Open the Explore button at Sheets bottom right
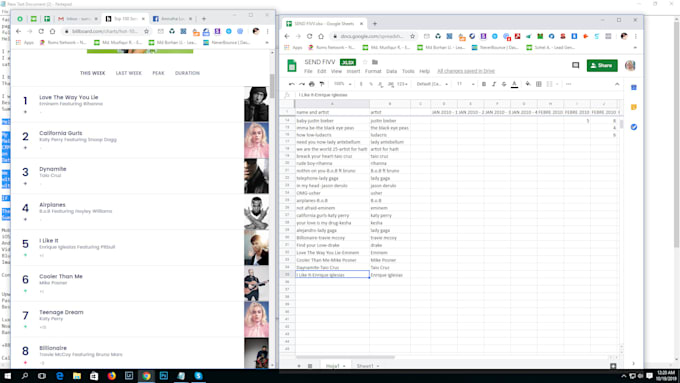The width and height of the screenshot is (680, 383). [x=613, y=366]
